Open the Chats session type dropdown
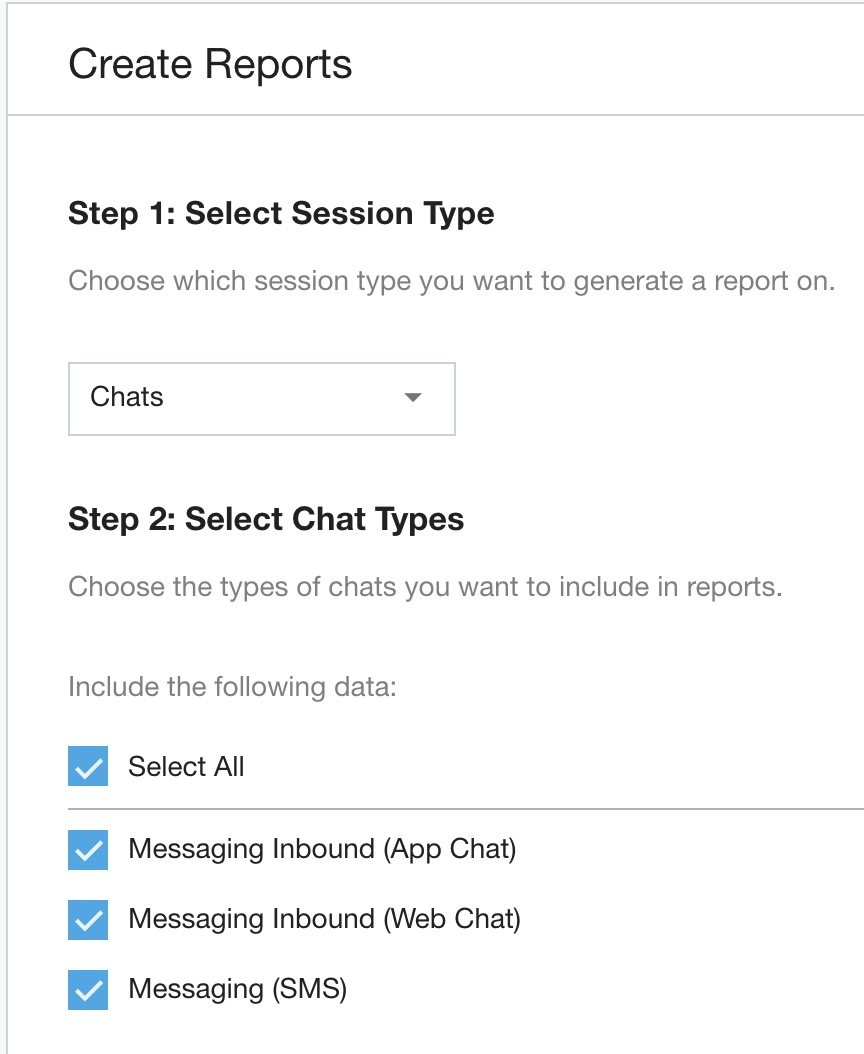Image resolution: width=864 pixels, height=1054 pixels. (261, 398)
